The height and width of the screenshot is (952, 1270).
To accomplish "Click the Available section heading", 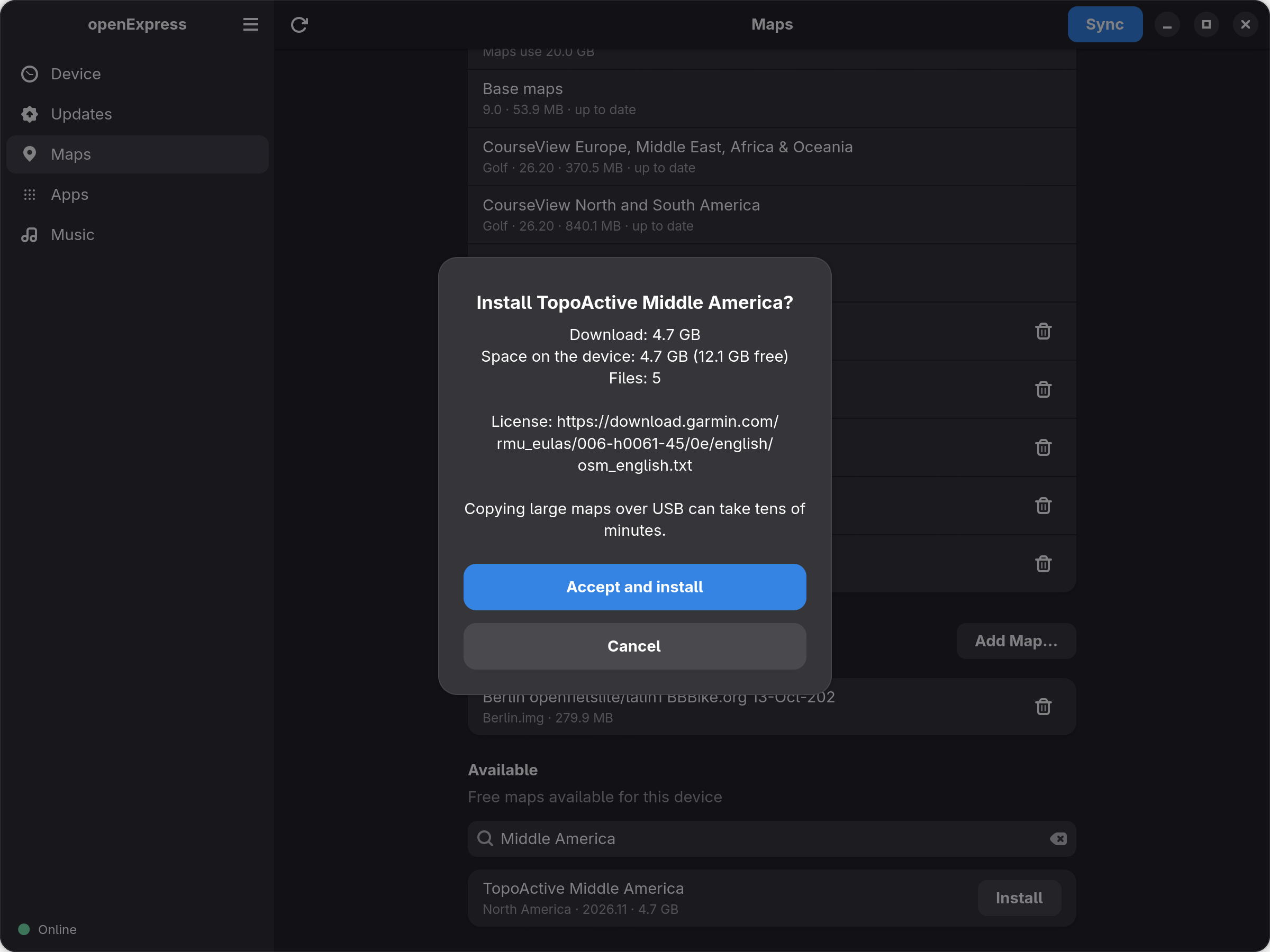I will tap(503, 770).
